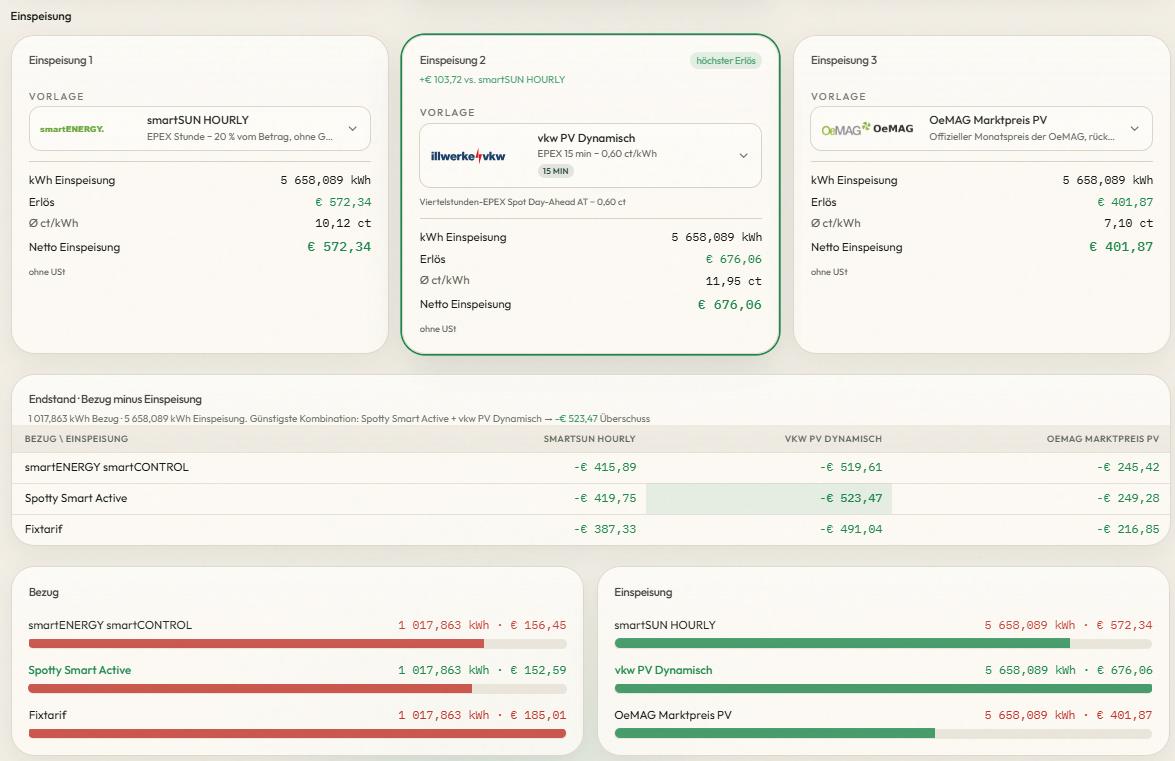Click the SMARTSUN HOURLY column header

click(x=589, y=439)
